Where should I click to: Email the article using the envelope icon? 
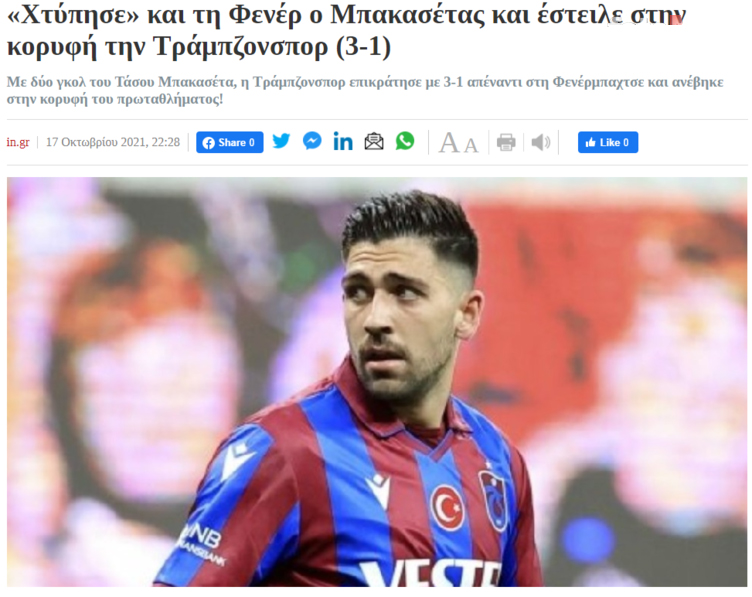(374, 142)
